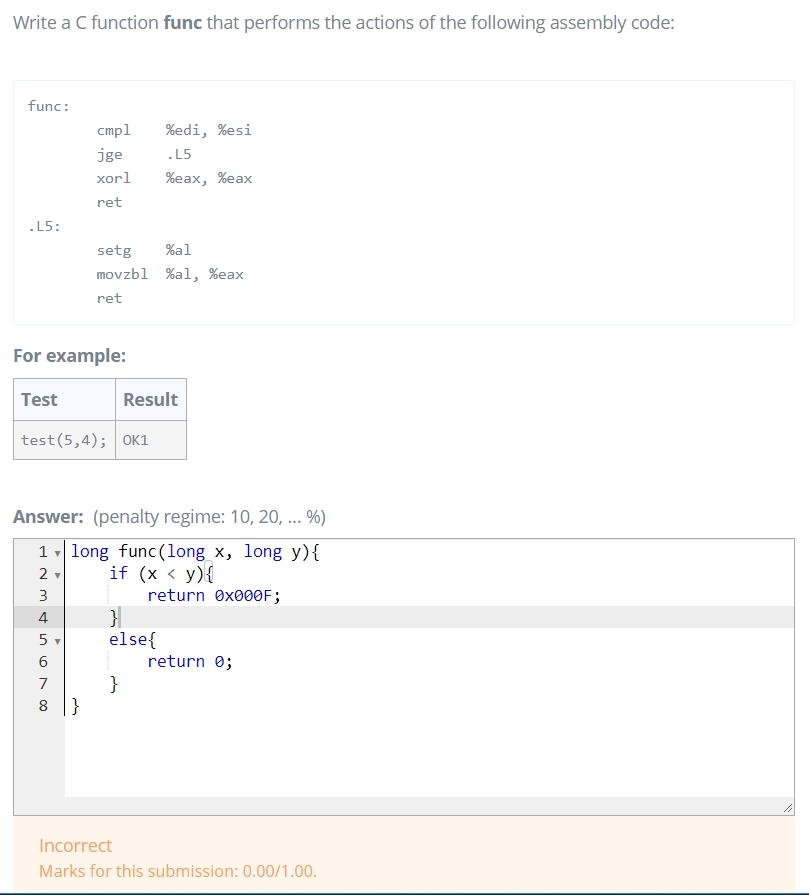Select line number 8 in the editor gutter

point(43,705)
